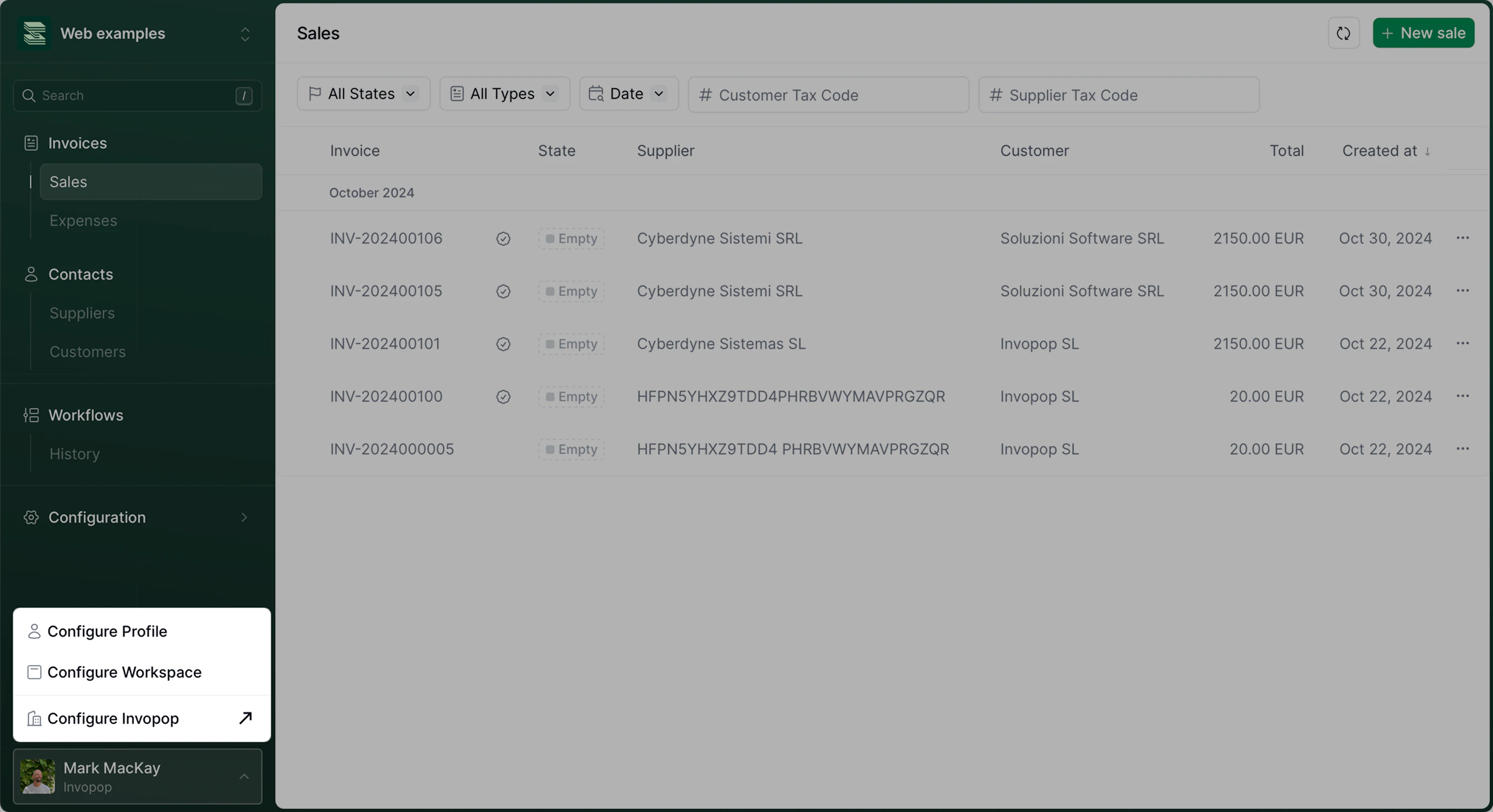1493x812 pixels.
Task: Click the Workflows icon in the sidebar
Action: [31, 415]
